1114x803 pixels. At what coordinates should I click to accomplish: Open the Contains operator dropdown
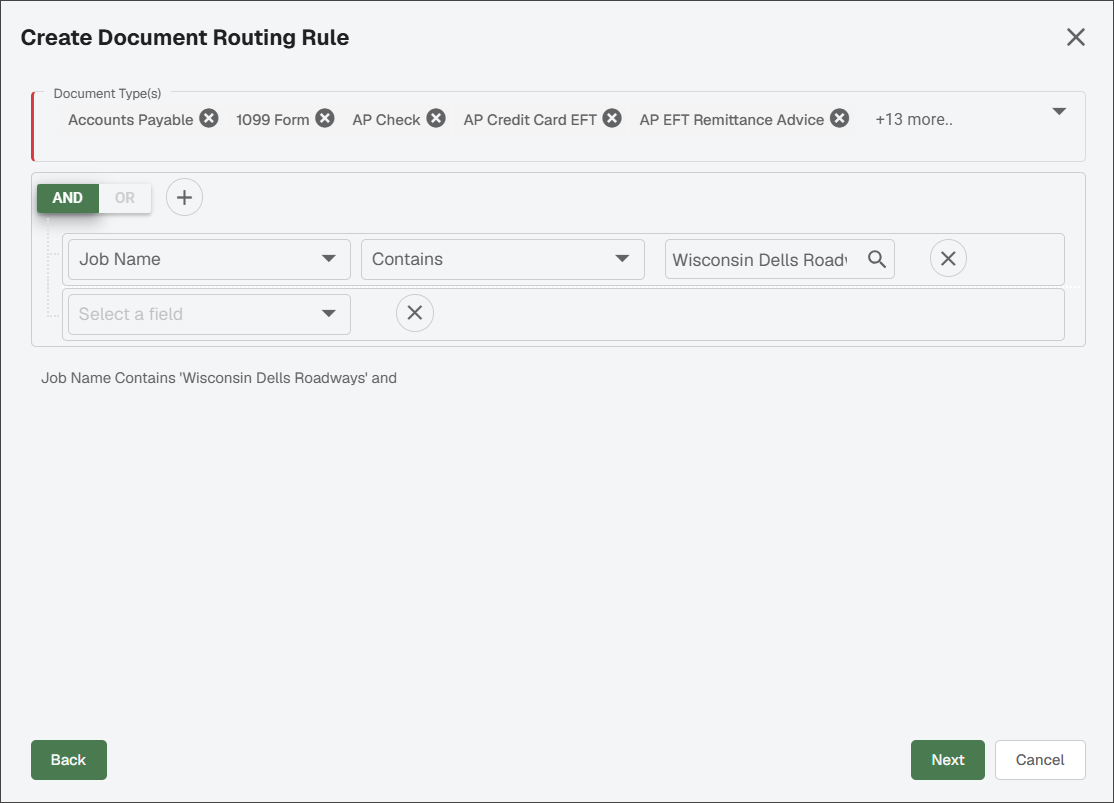coord(503,259)
